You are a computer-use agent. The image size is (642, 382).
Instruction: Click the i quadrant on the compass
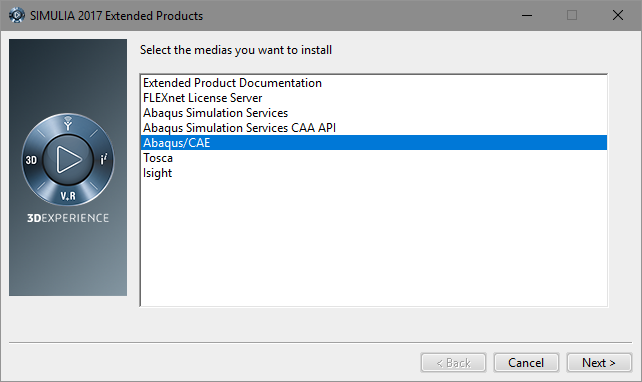(104, 159)
